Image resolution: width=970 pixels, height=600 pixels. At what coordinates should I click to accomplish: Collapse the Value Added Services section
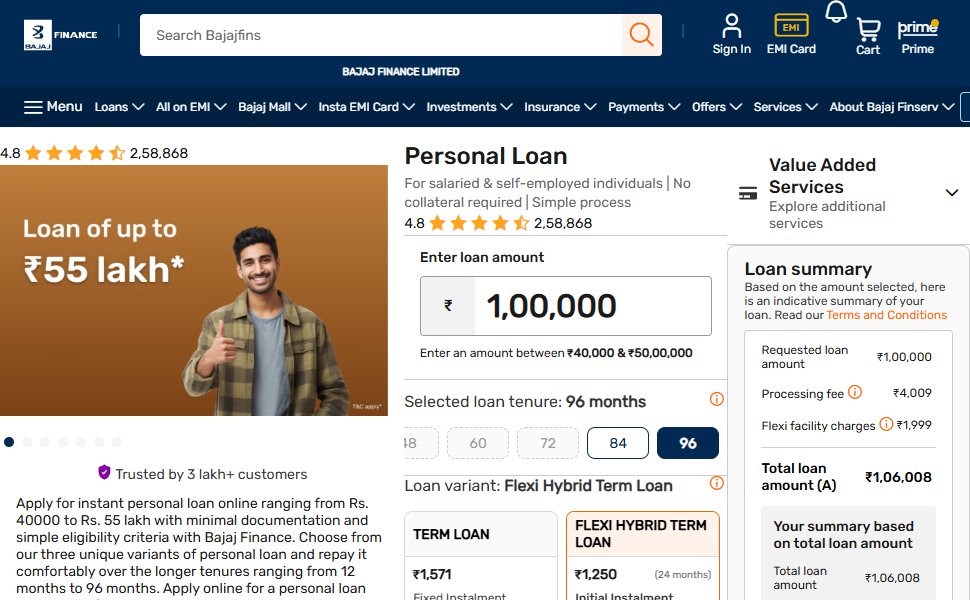[x=950, y=192]
